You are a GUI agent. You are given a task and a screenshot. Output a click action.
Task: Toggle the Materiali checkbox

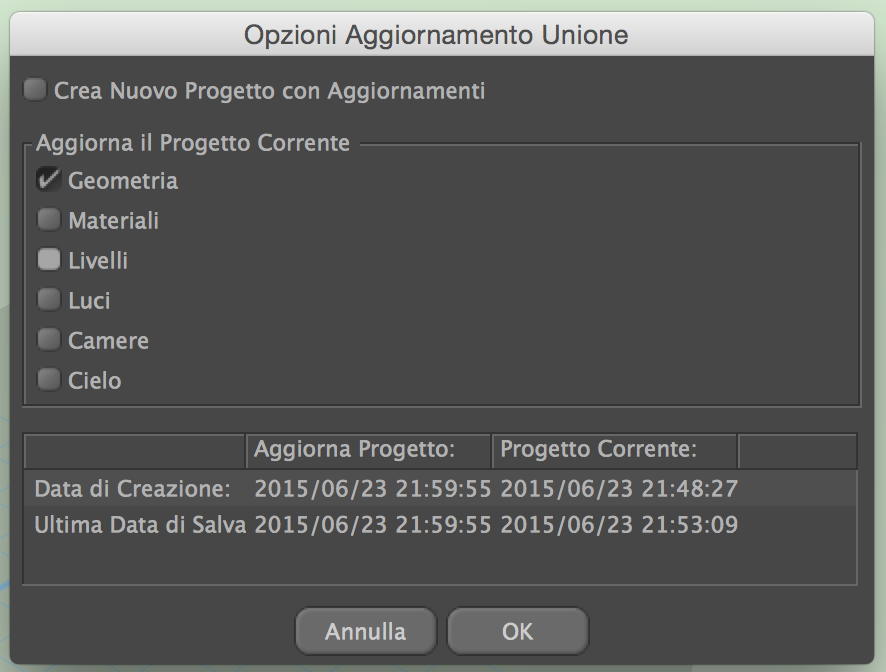tap(49, 220)
